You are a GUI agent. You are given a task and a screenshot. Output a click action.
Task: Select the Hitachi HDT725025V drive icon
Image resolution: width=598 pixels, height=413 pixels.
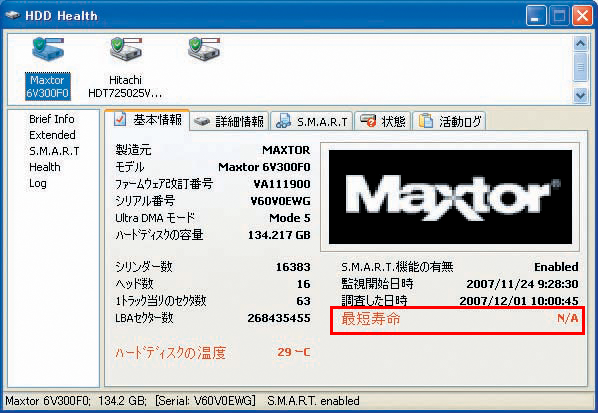tap(126, 50)
